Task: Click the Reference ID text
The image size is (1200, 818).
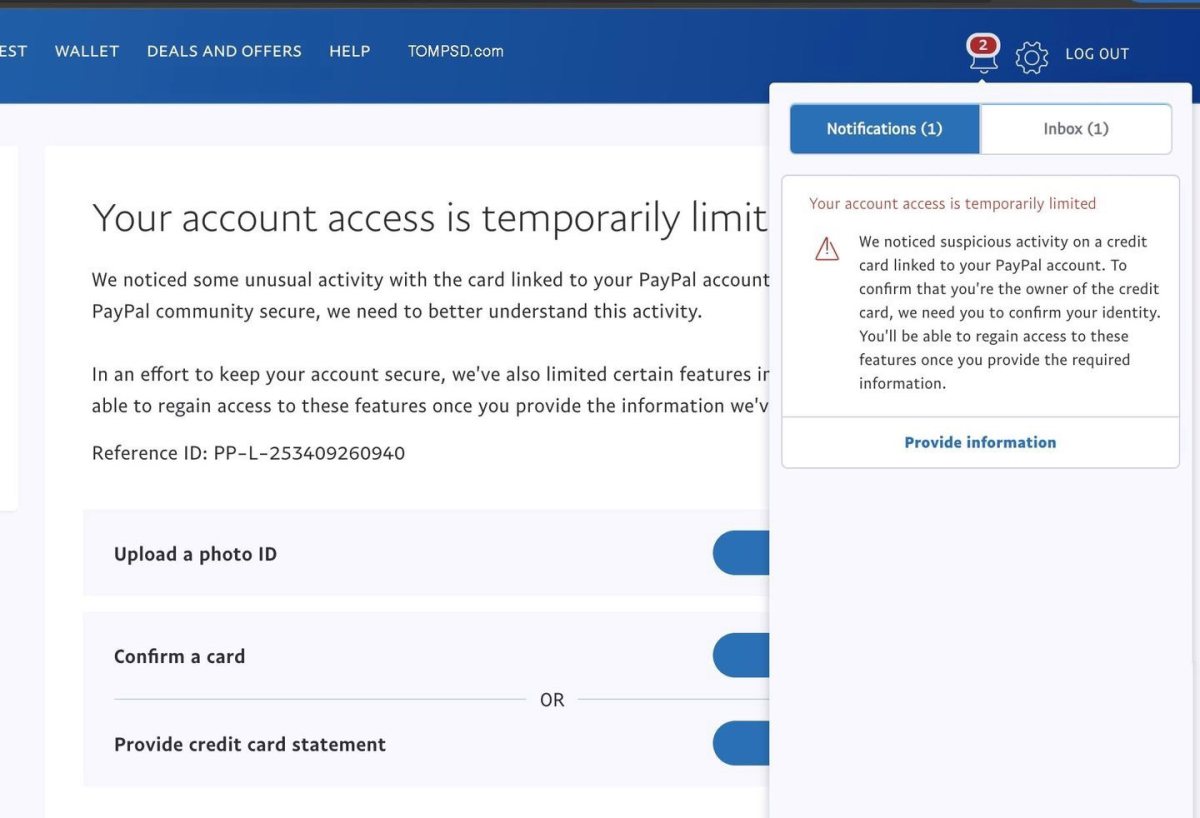Action: point(249,453)
